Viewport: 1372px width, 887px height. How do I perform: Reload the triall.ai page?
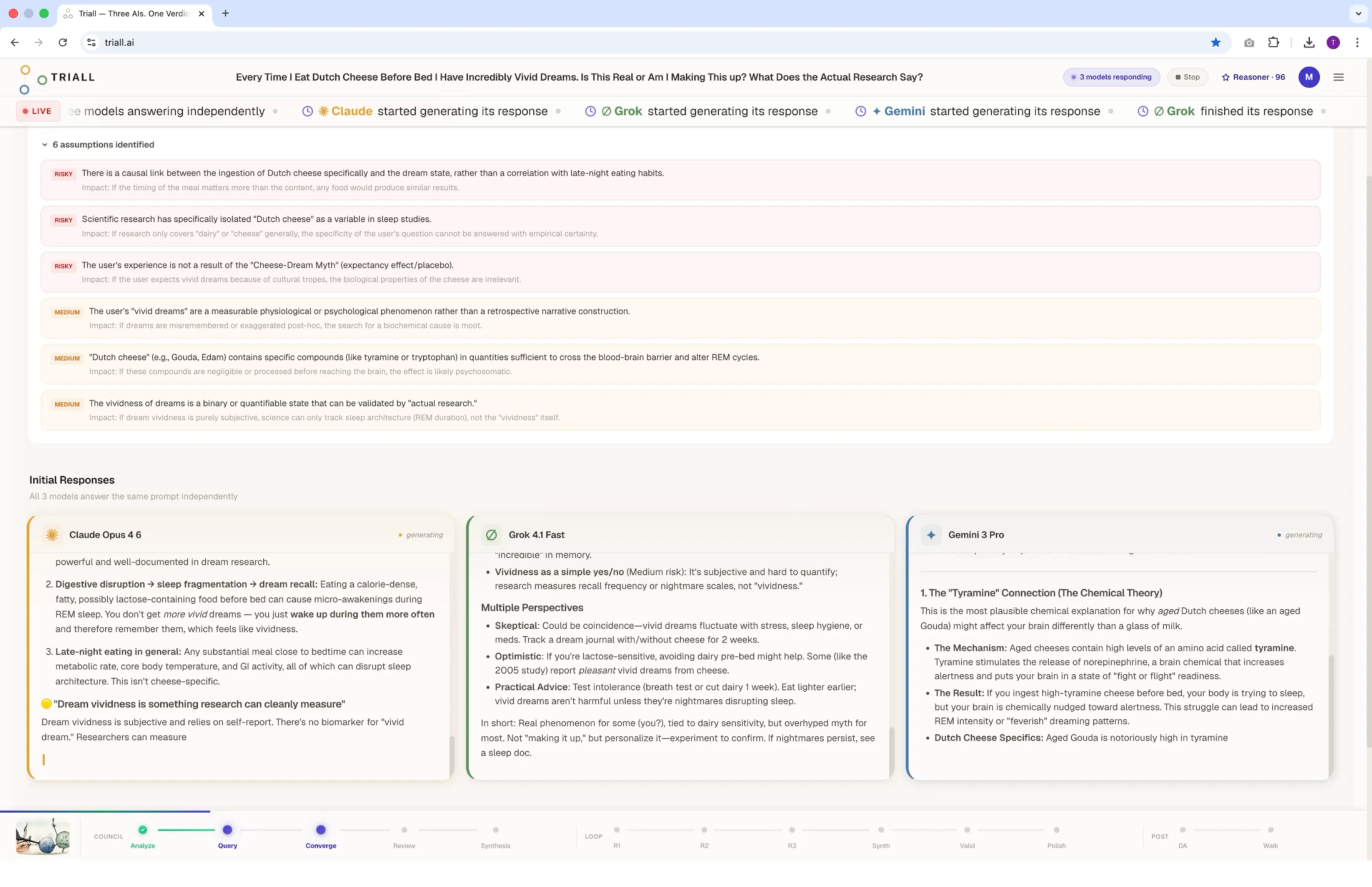(63, 43)
